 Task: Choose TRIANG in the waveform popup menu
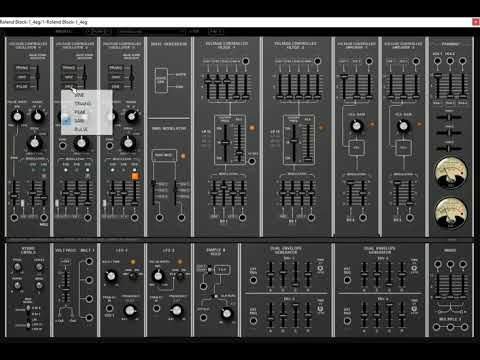tap(87, 104)
